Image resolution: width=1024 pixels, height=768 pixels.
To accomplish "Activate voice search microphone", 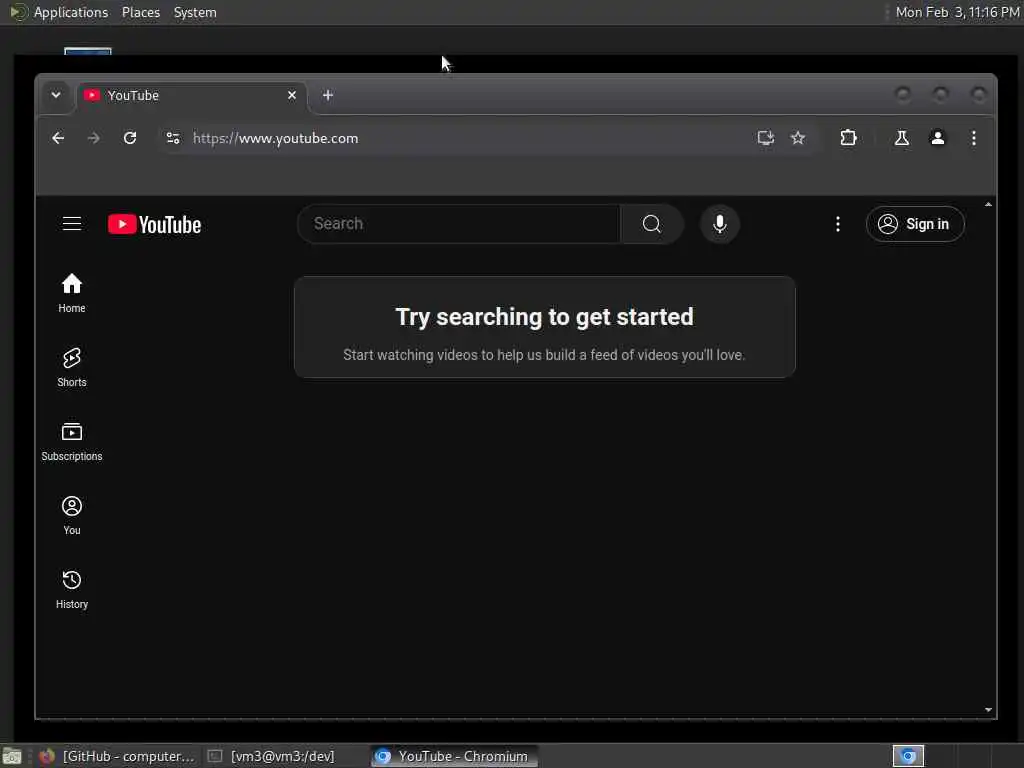I will (x=720, y=224).
